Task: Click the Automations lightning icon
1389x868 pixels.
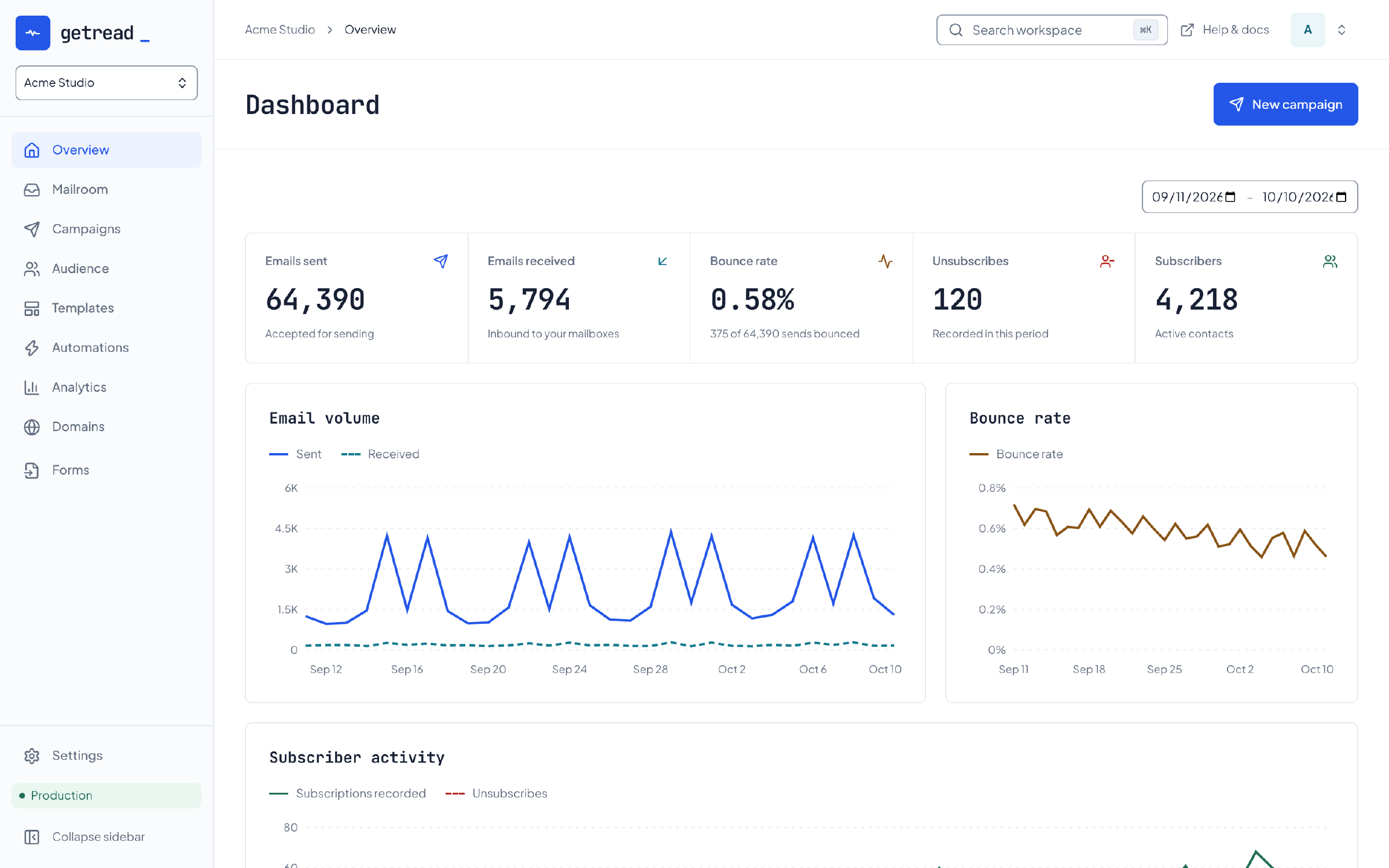Action: point(32,348)
